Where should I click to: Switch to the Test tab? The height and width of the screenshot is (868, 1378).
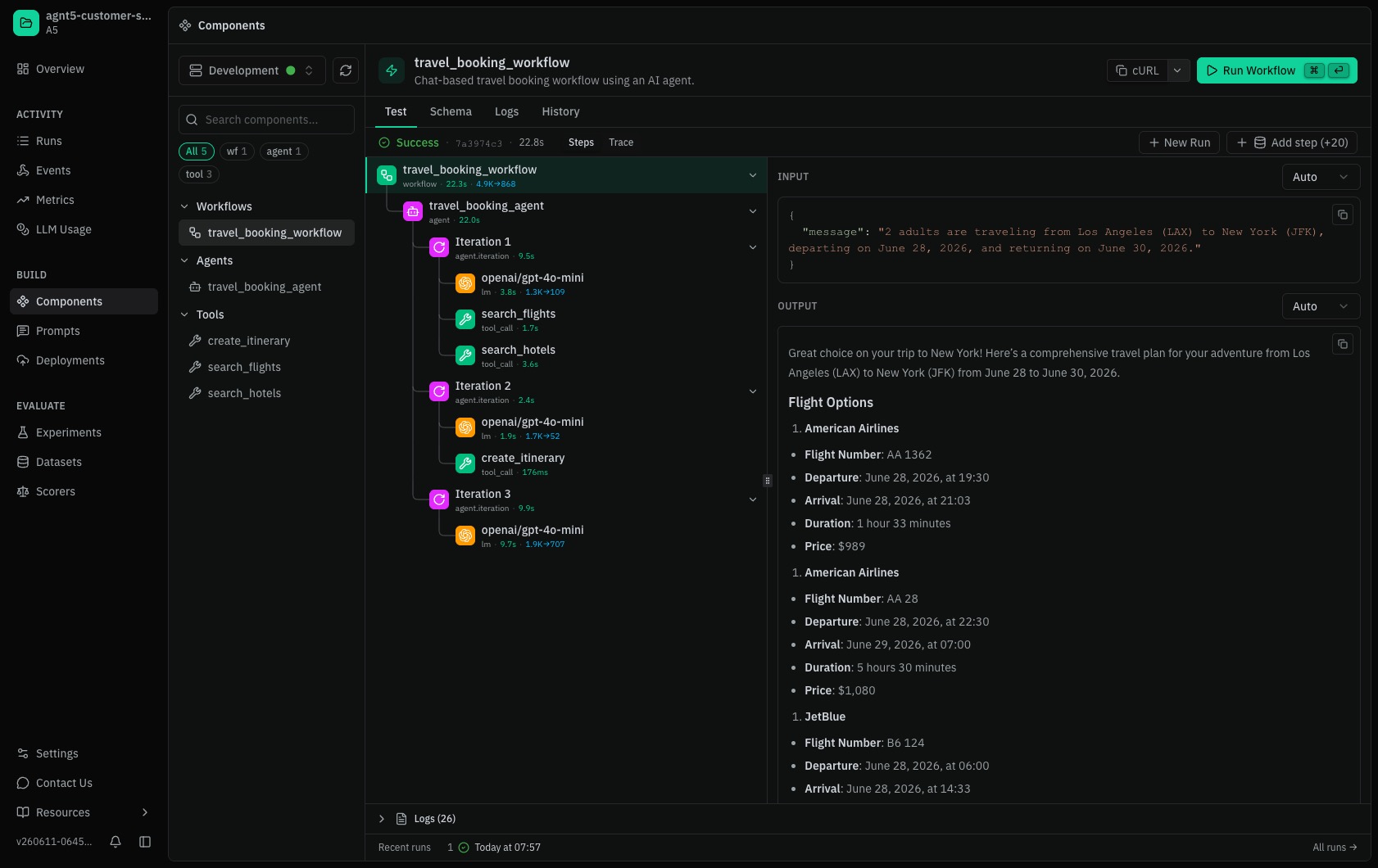point(396,111)
